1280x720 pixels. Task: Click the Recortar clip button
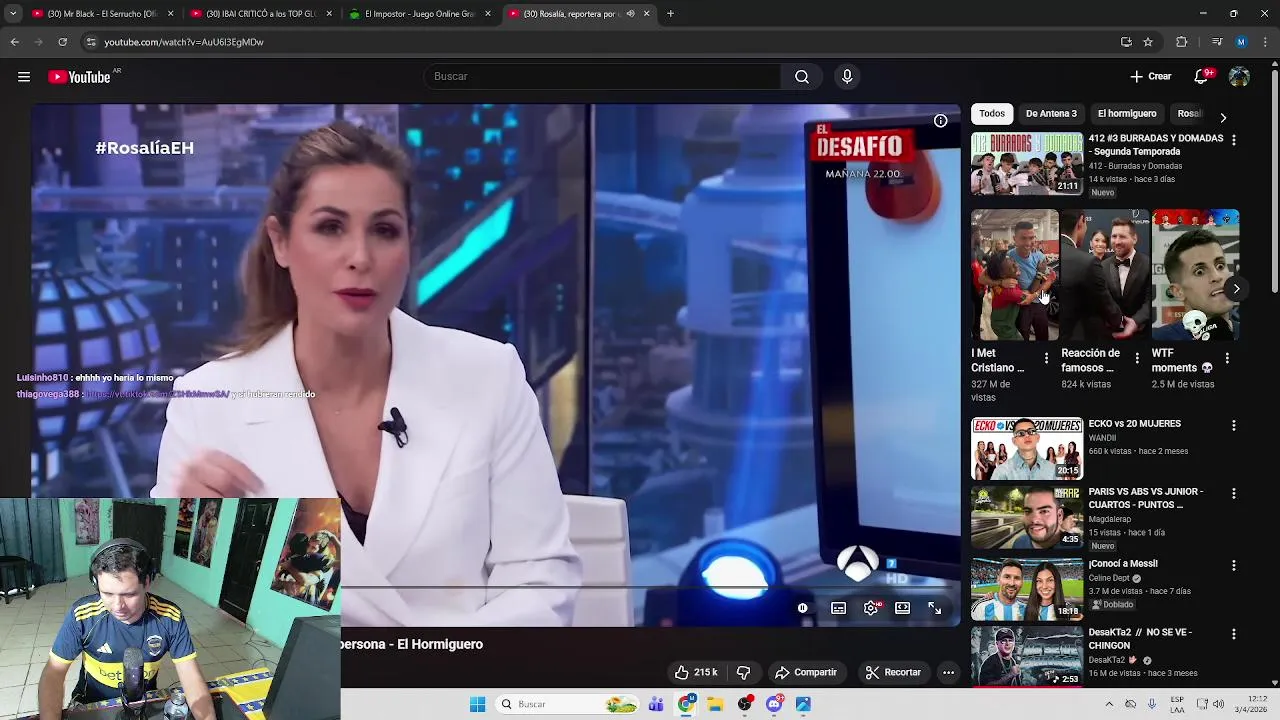(x=893, y=672)
